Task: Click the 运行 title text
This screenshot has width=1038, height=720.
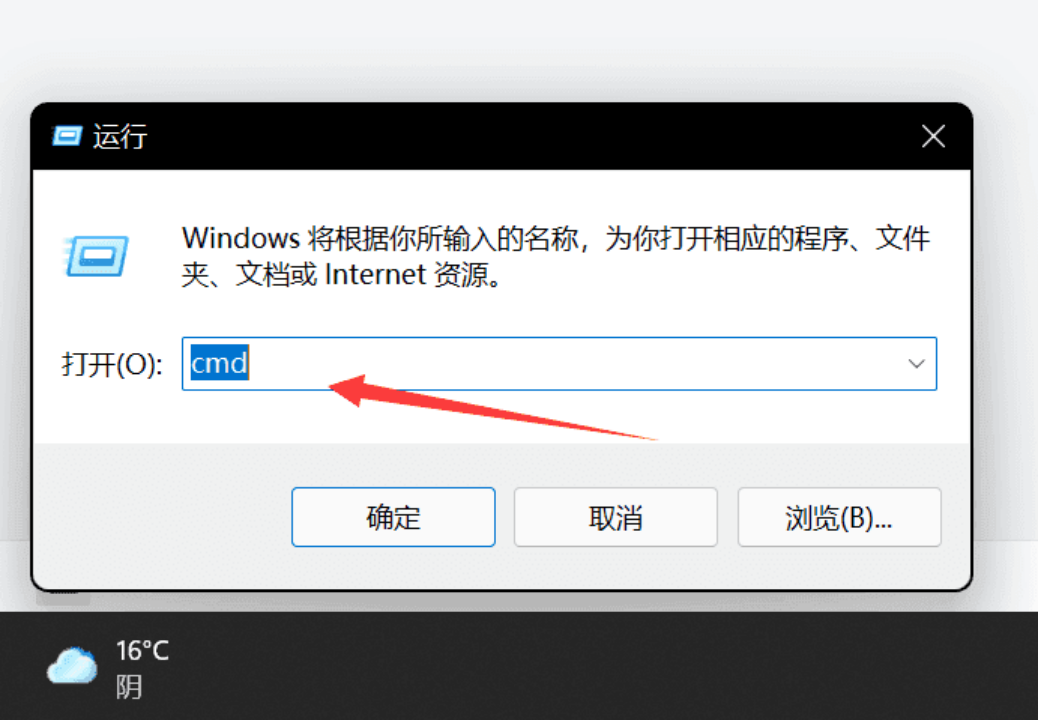Action: [120, 137]
